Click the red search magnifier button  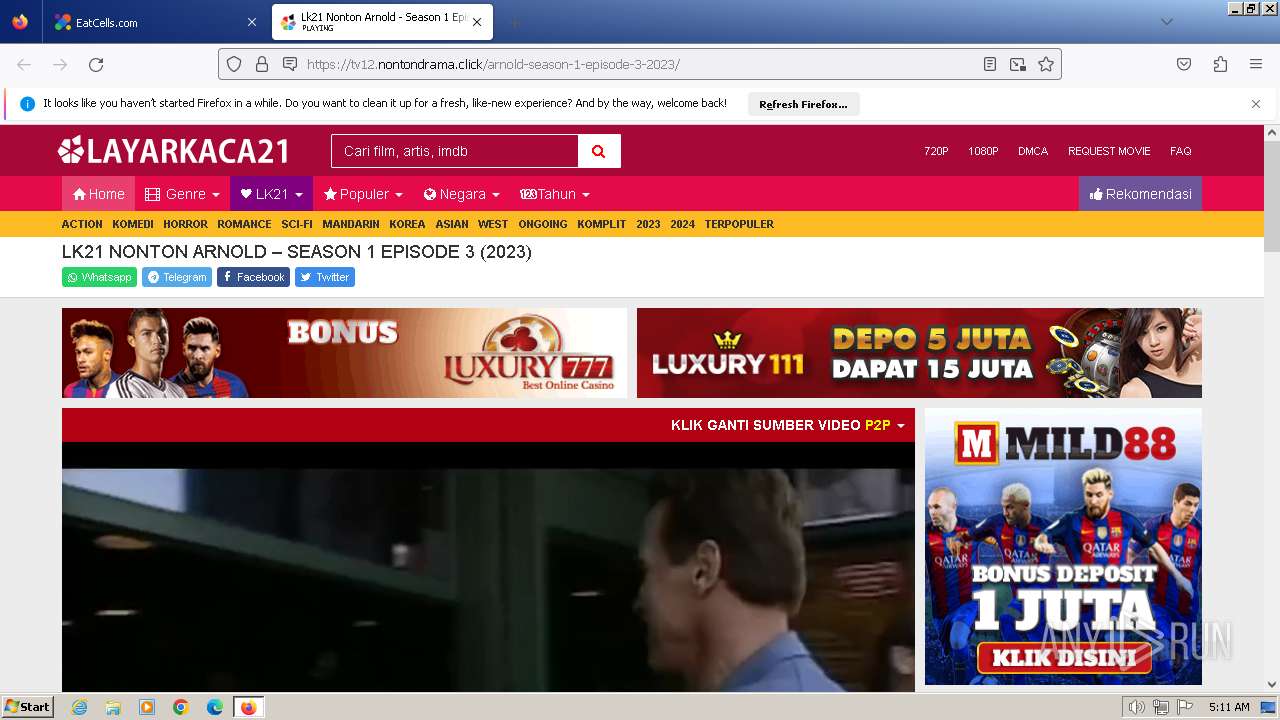tap(599, 151)
